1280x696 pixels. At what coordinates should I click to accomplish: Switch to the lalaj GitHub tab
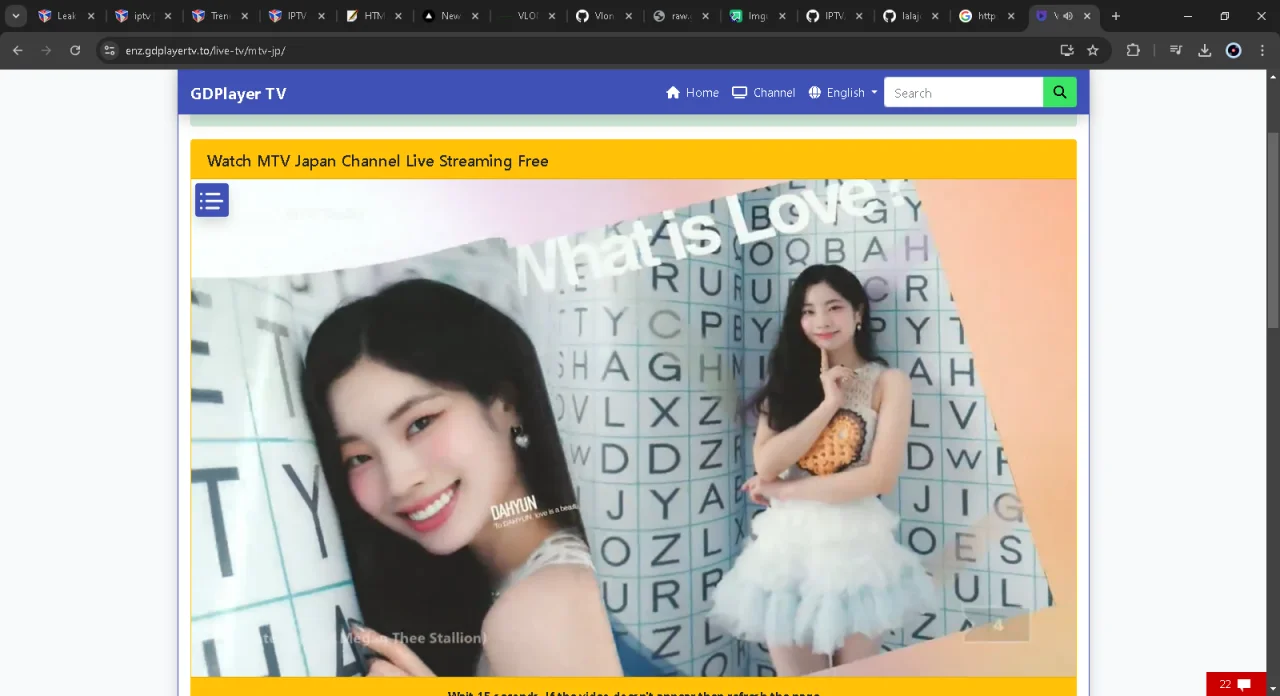click(x=911, y=16)
